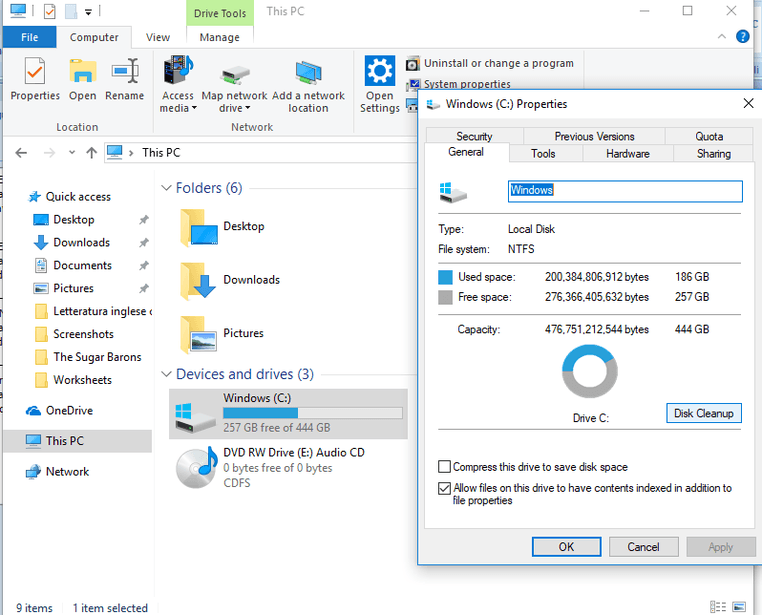The width and height of the screenshot is (762, 615).
Task: Open the recent locations dropdown arrow
Action: (x=72, y=153)
